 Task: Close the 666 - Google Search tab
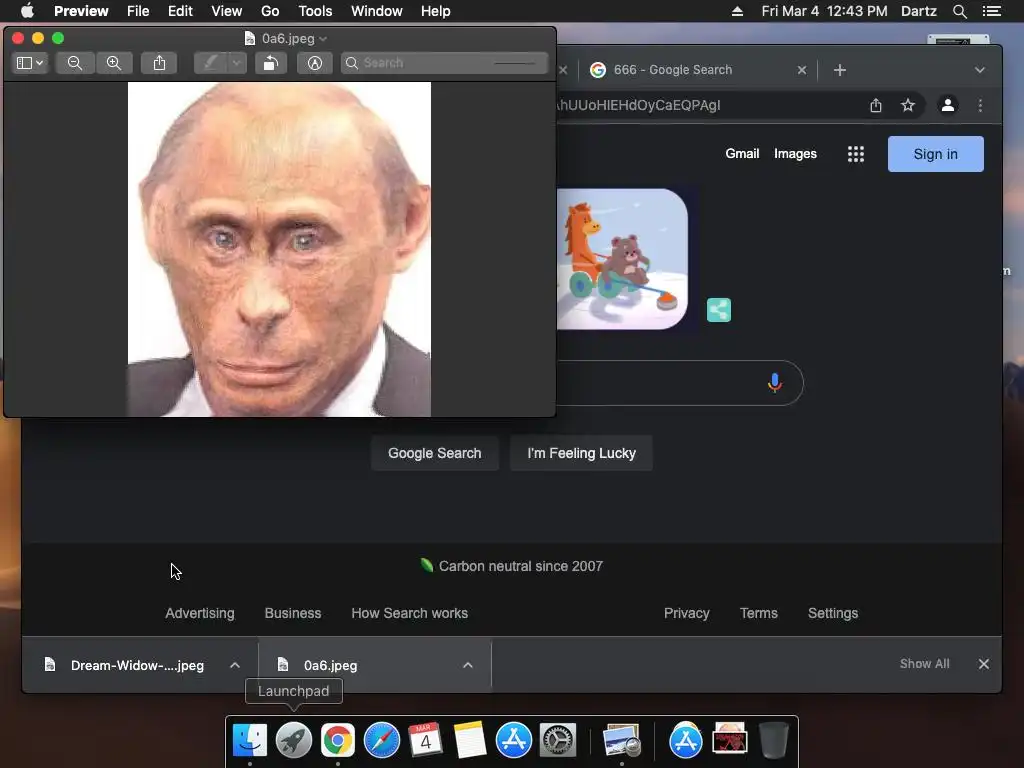[x=802, y=70]
